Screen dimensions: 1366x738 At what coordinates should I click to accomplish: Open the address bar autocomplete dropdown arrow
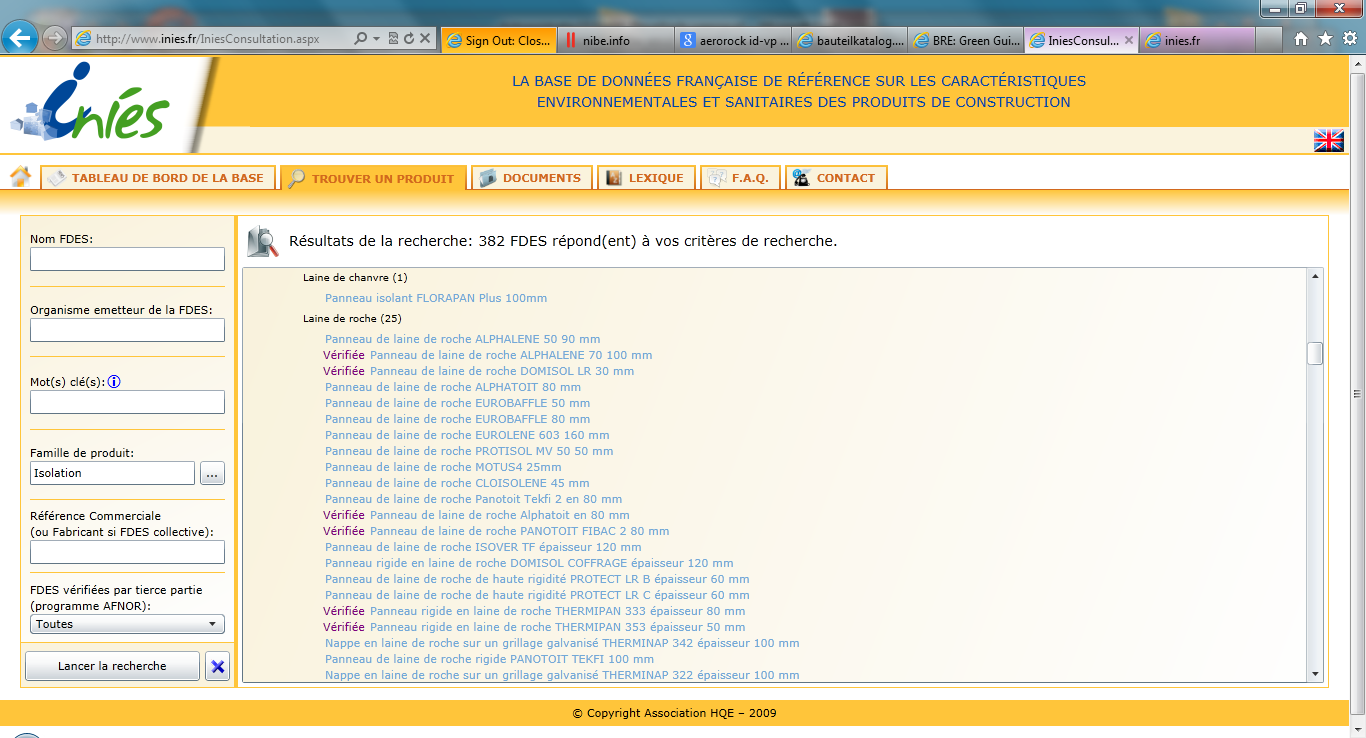tap(376, 39)
